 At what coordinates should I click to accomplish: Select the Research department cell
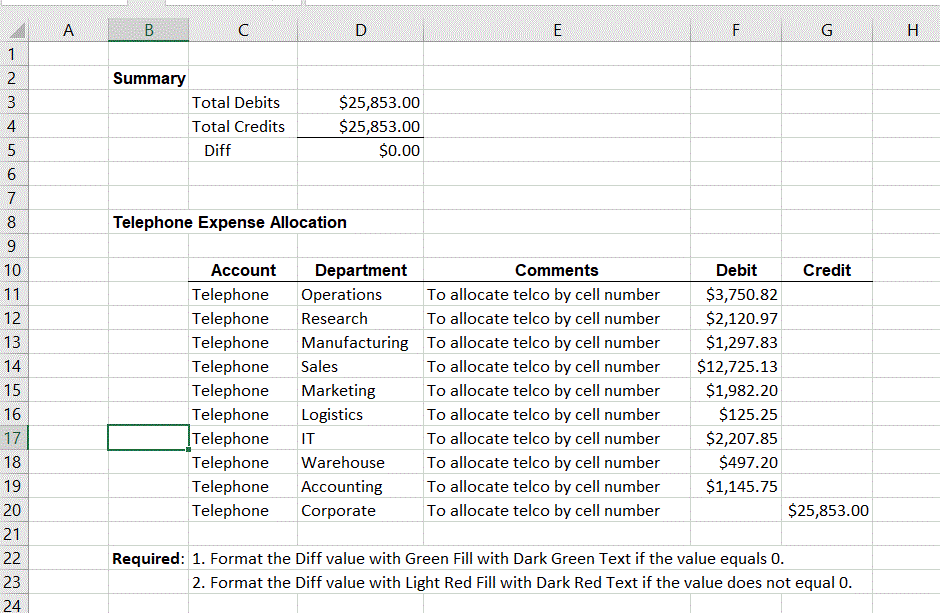[x=360, y=318]
